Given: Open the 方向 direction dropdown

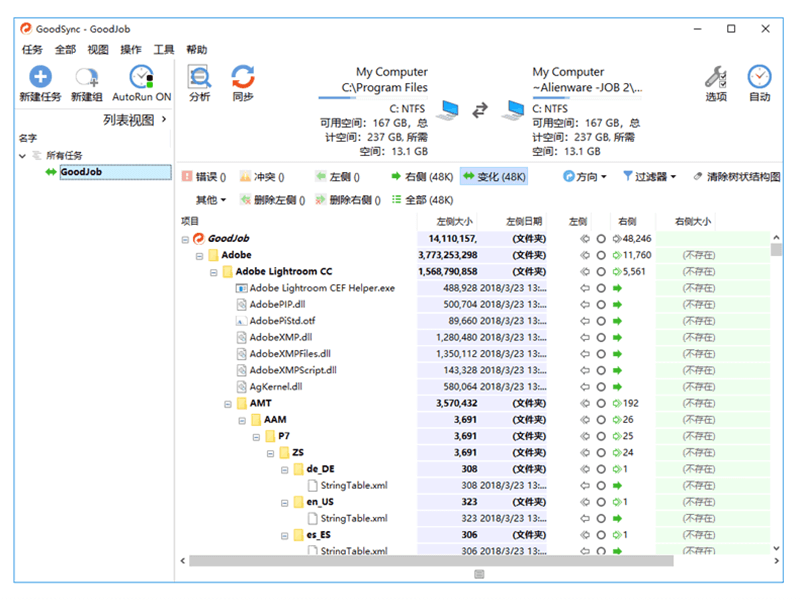Looking at the screenshot, I should [x=584, y=177].
